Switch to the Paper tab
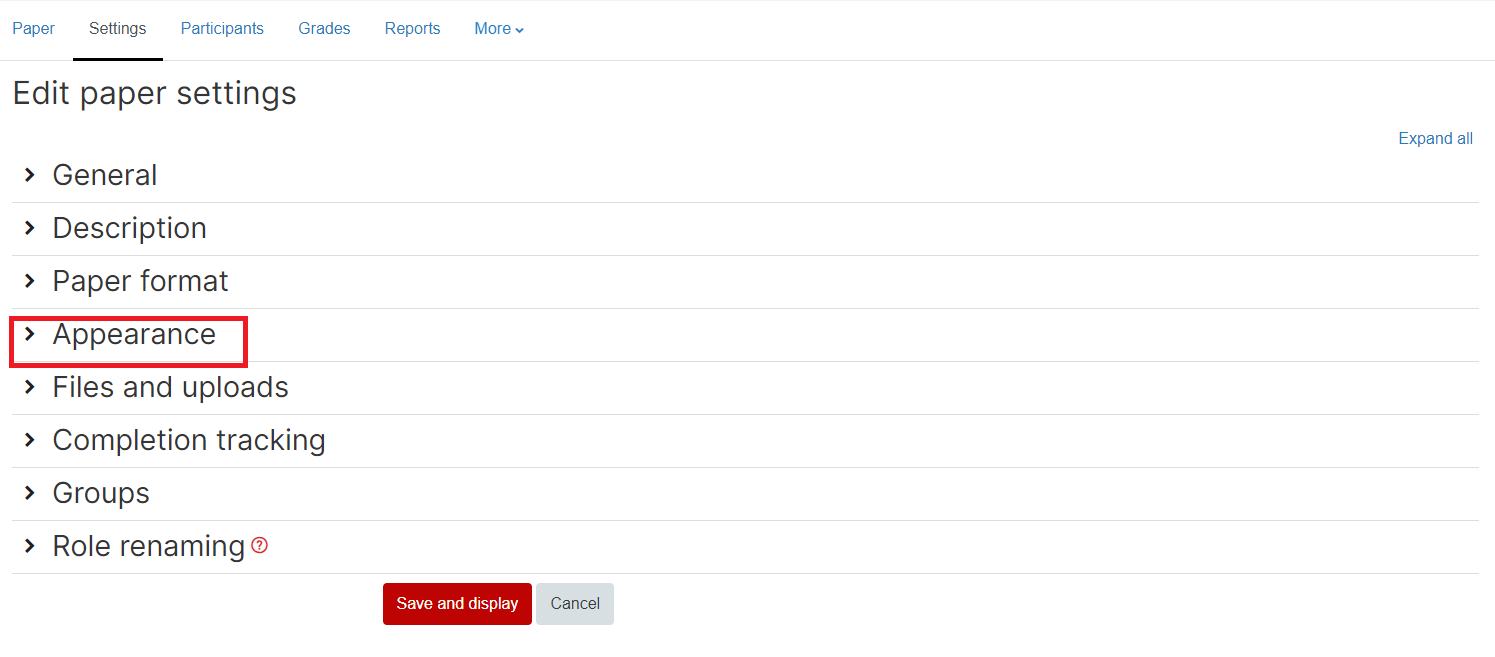This screenshot has width=1495, height=657. (x=33, y=29)
